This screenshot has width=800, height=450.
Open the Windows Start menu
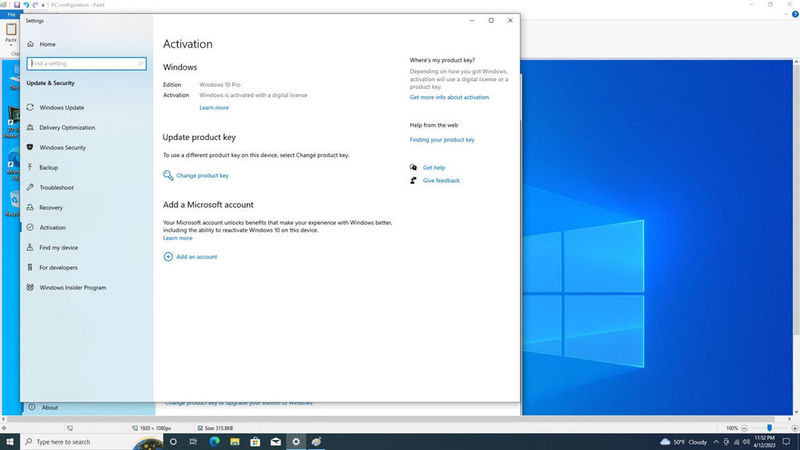10,442
